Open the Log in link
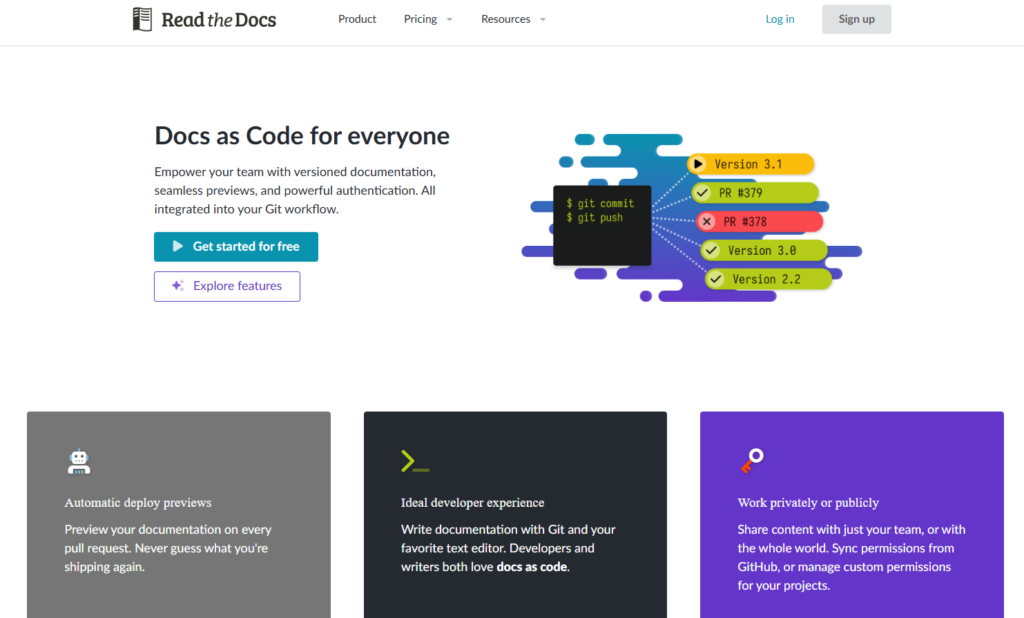Image resolution: width=1024 pixels, height=618 pixels. click(779, 18)
